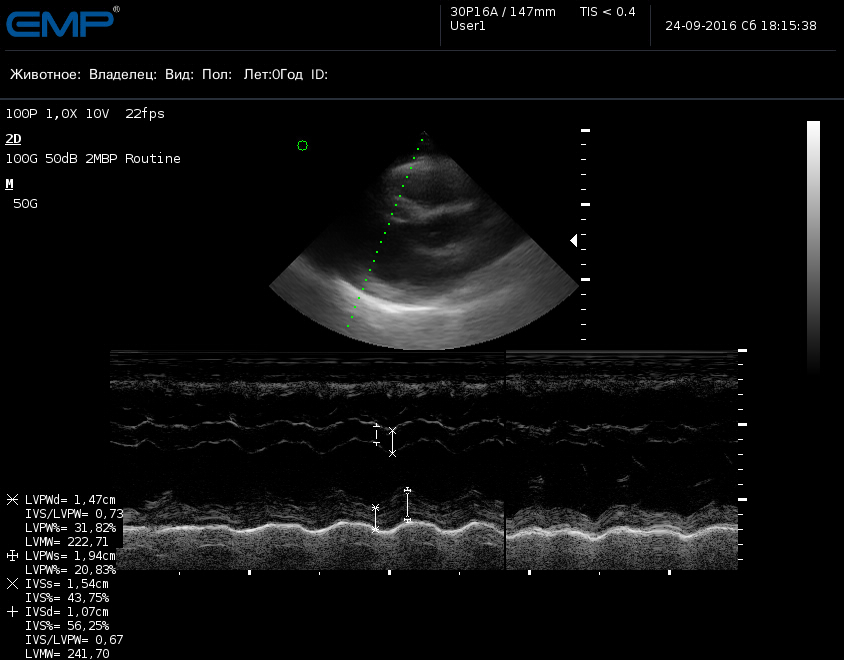The height and width of the screenshot is (660, 844).
Task: Click the 'LVPW%= 20,83%' result
Action: tap(71, 570)
